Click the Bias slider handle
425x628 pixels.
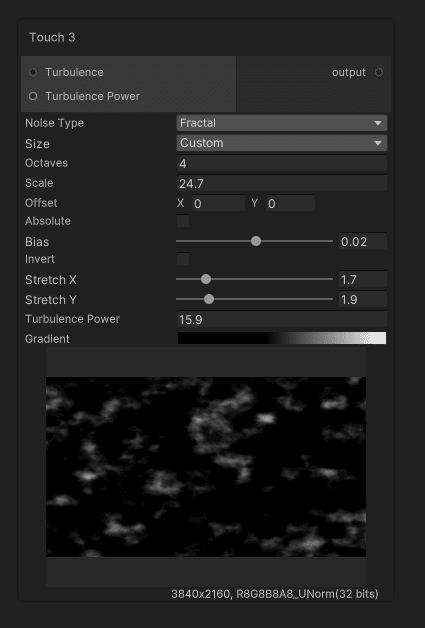(x=256, y=241)
